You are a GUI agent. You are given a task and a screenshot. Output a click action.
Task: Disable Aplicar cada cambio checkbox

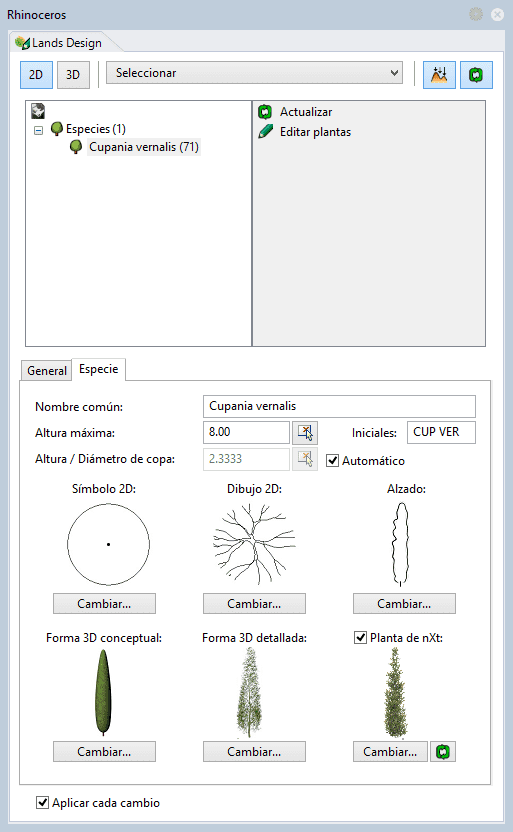click(x=42, y=802)
